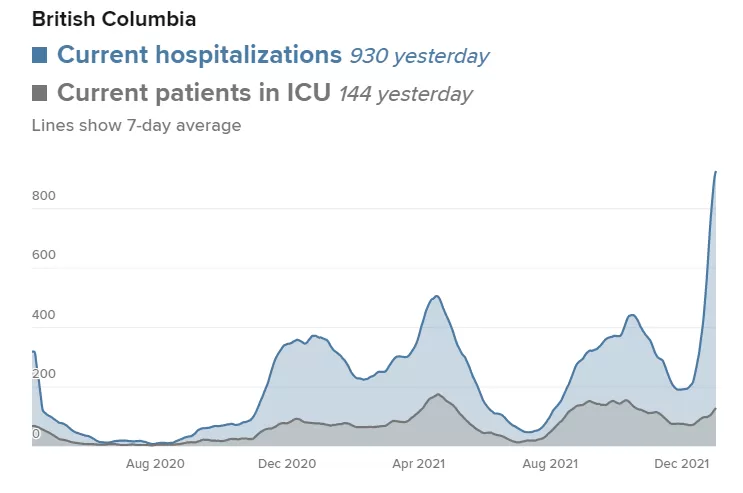The width and height of the screenshot is (743, 493).
Task: Click the British Columbia chart title
Action: click(x=114, y=19)
